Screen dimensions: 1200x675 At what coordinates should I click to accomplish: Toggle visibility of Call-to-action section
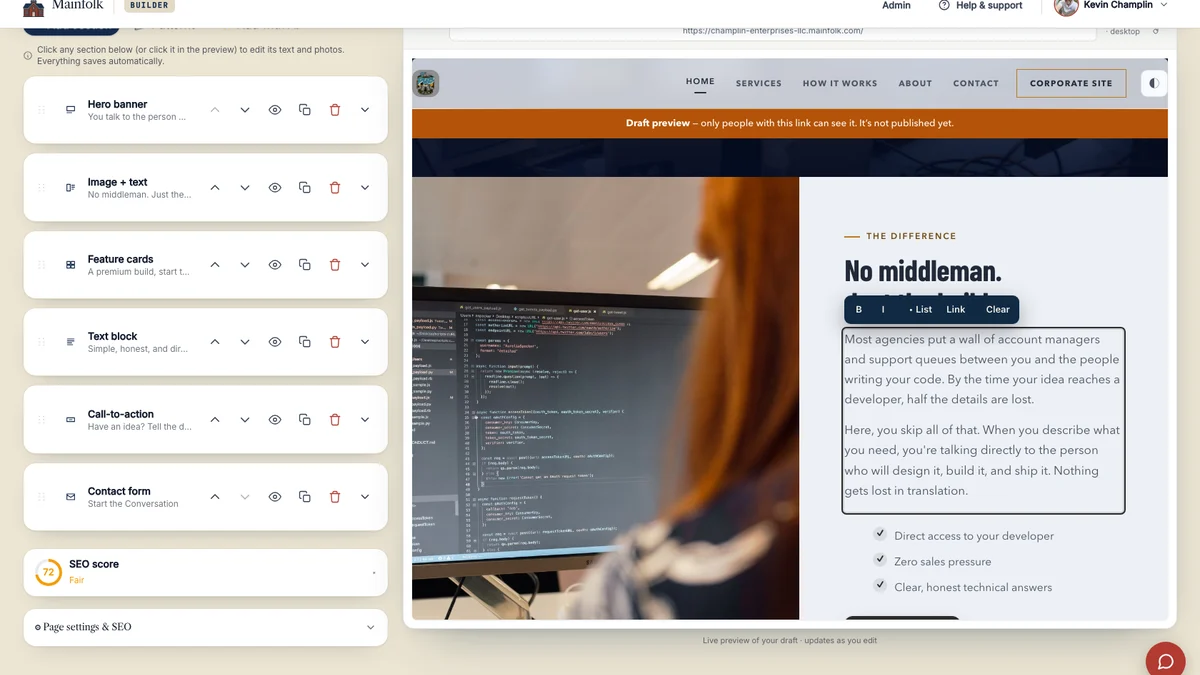[275, 420]
